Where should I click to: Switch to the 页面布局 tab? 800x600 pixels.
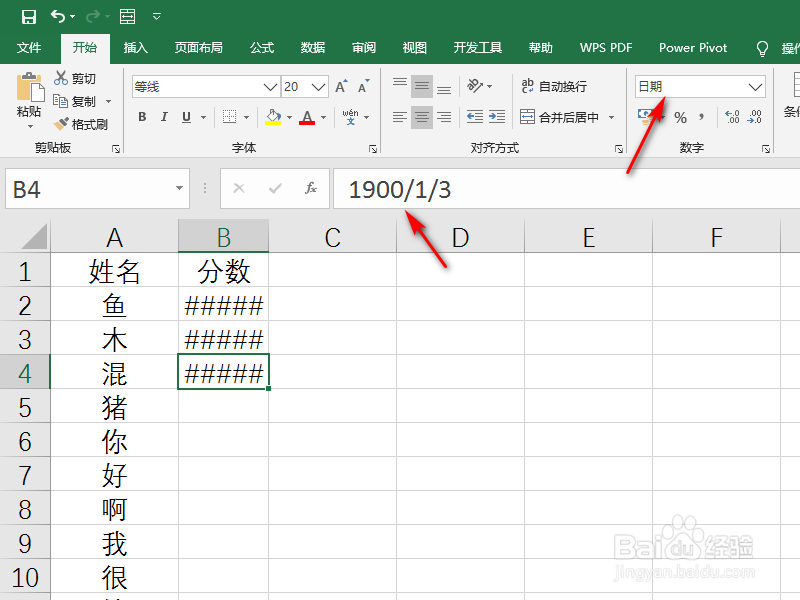coord(198,48)
